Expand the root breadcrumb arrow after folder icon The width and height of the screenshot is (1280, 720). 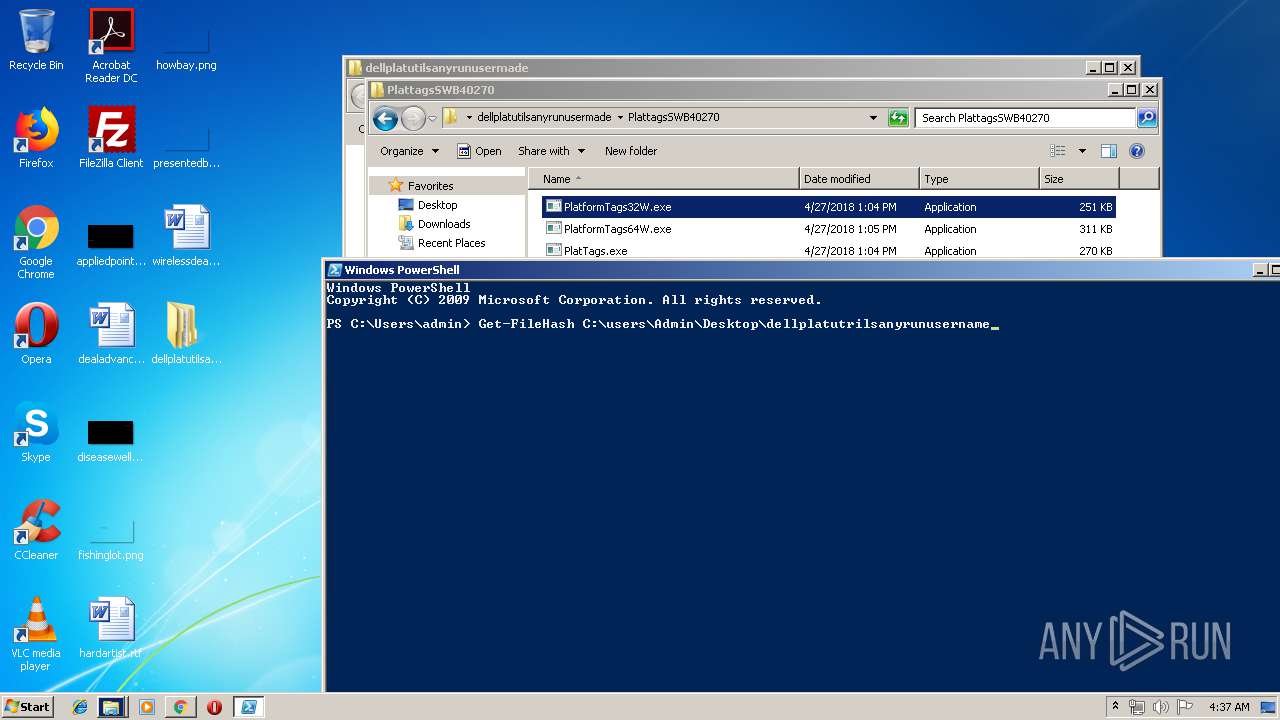tap(469, 118)
